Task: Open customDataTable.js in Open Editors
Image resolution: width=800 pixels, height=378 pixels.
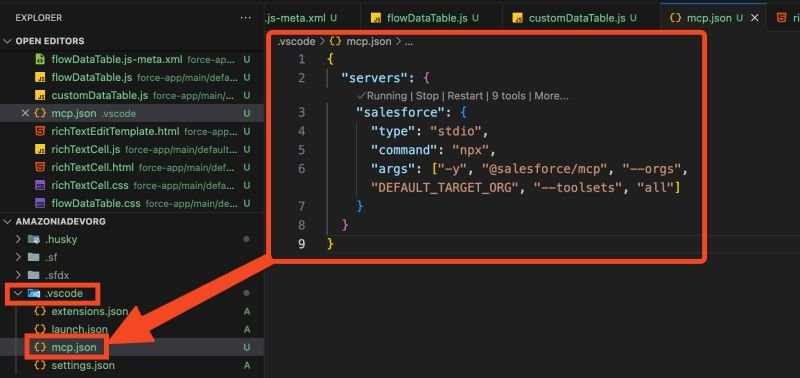Action: coord(132,95)
